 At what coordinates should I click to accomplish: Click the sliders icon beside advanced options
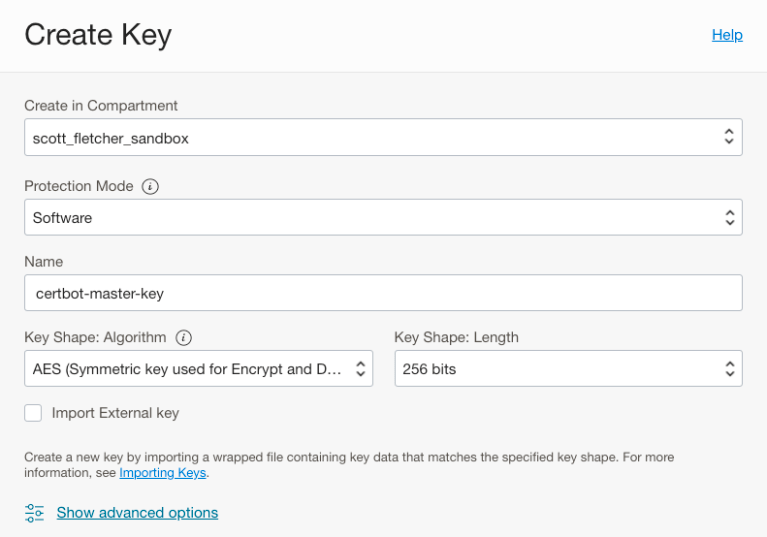click(x=35, y=513)
